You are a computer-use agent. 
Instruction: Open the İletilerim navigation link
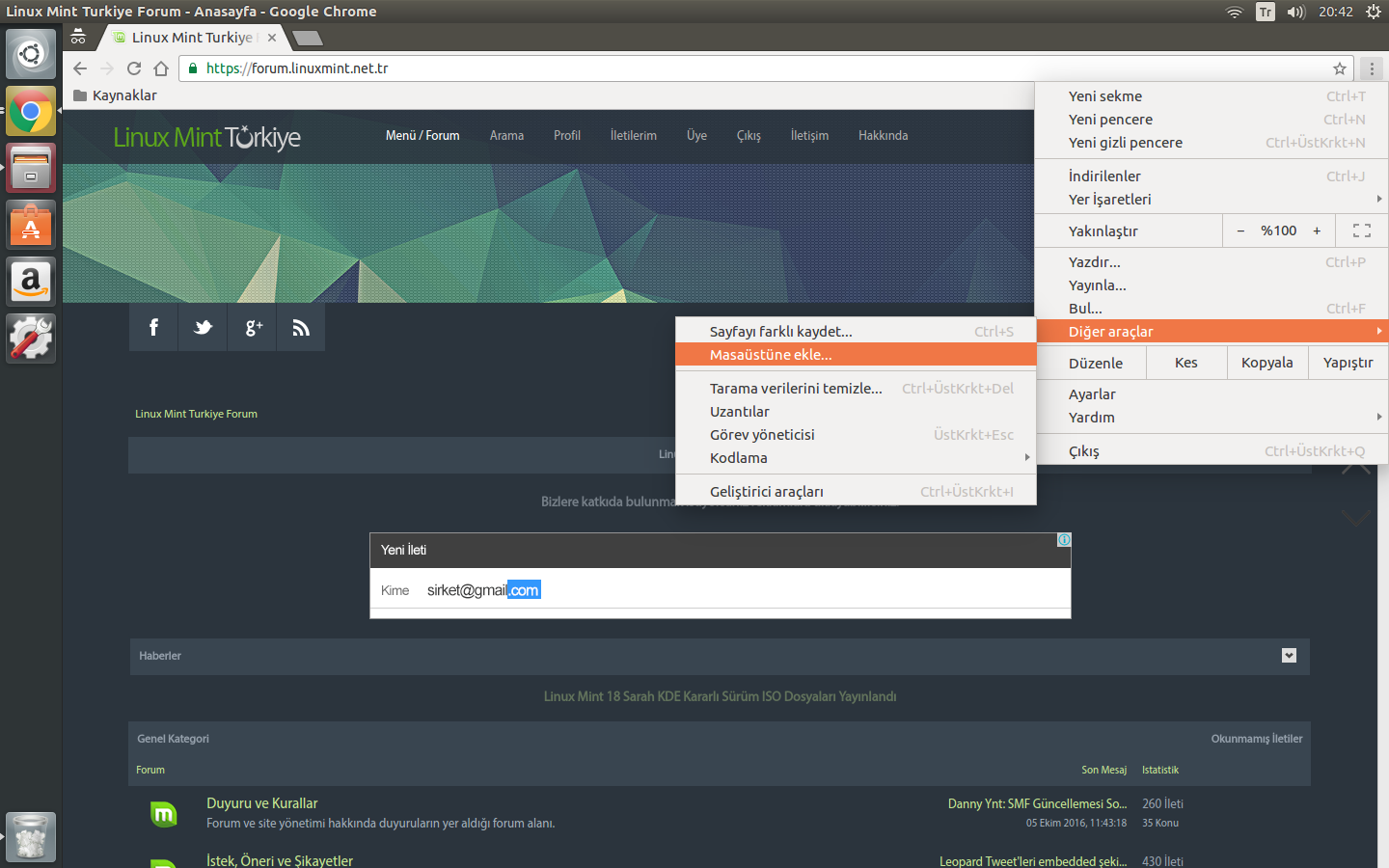(634, 136)
